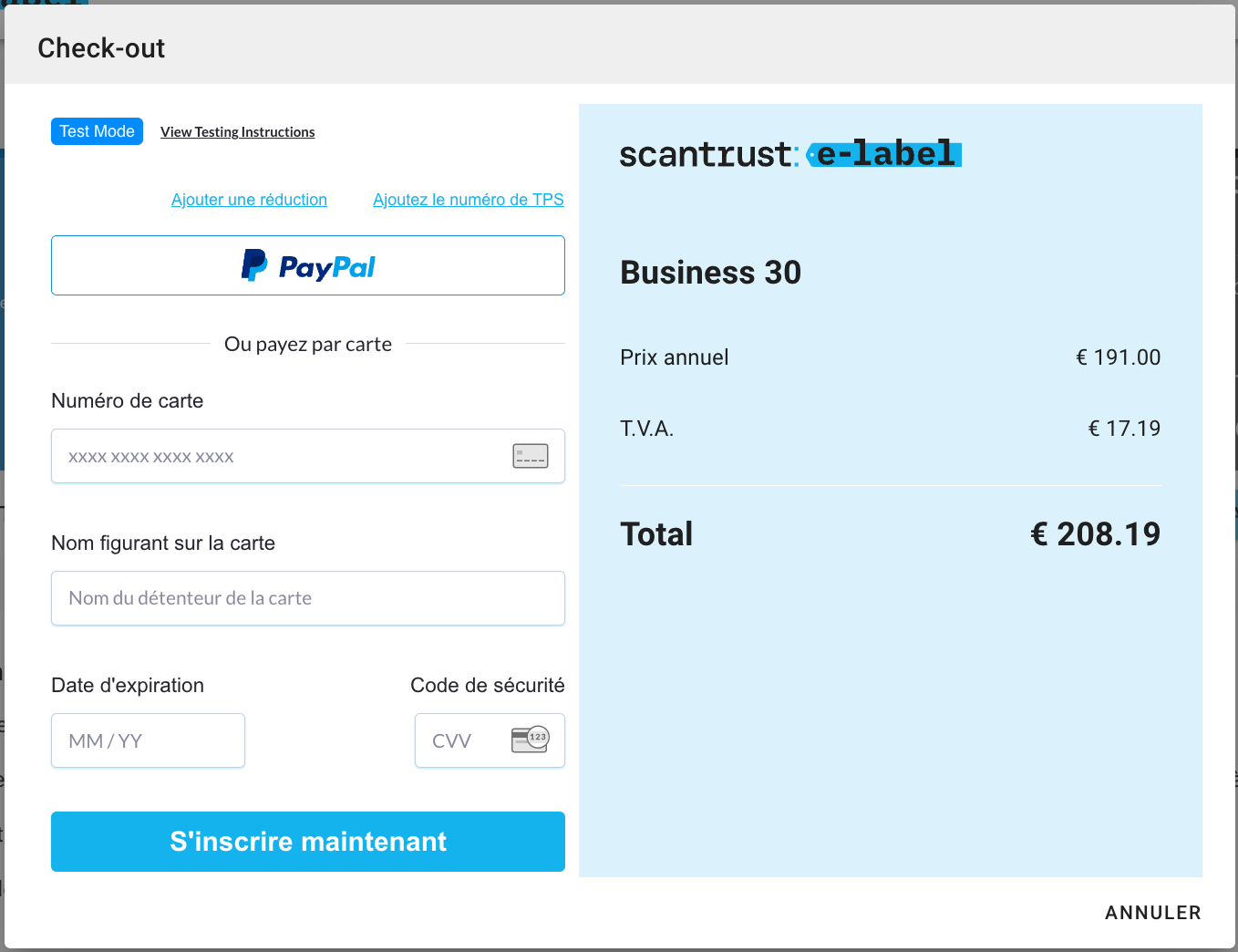Click the S'inscrire maintenant button
Image resolution: width=1238 pixels, height=952 pixels.
click(308, 842)
